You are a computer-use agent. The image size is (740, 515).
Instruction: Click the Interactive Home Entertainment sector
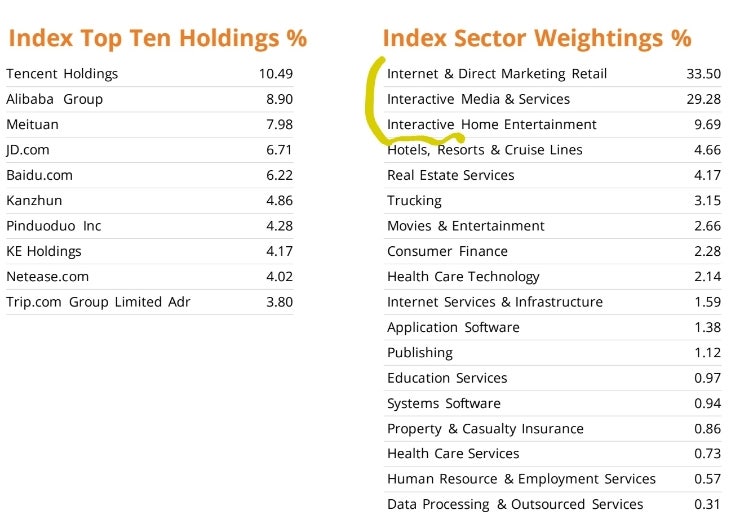pos(492,124)
